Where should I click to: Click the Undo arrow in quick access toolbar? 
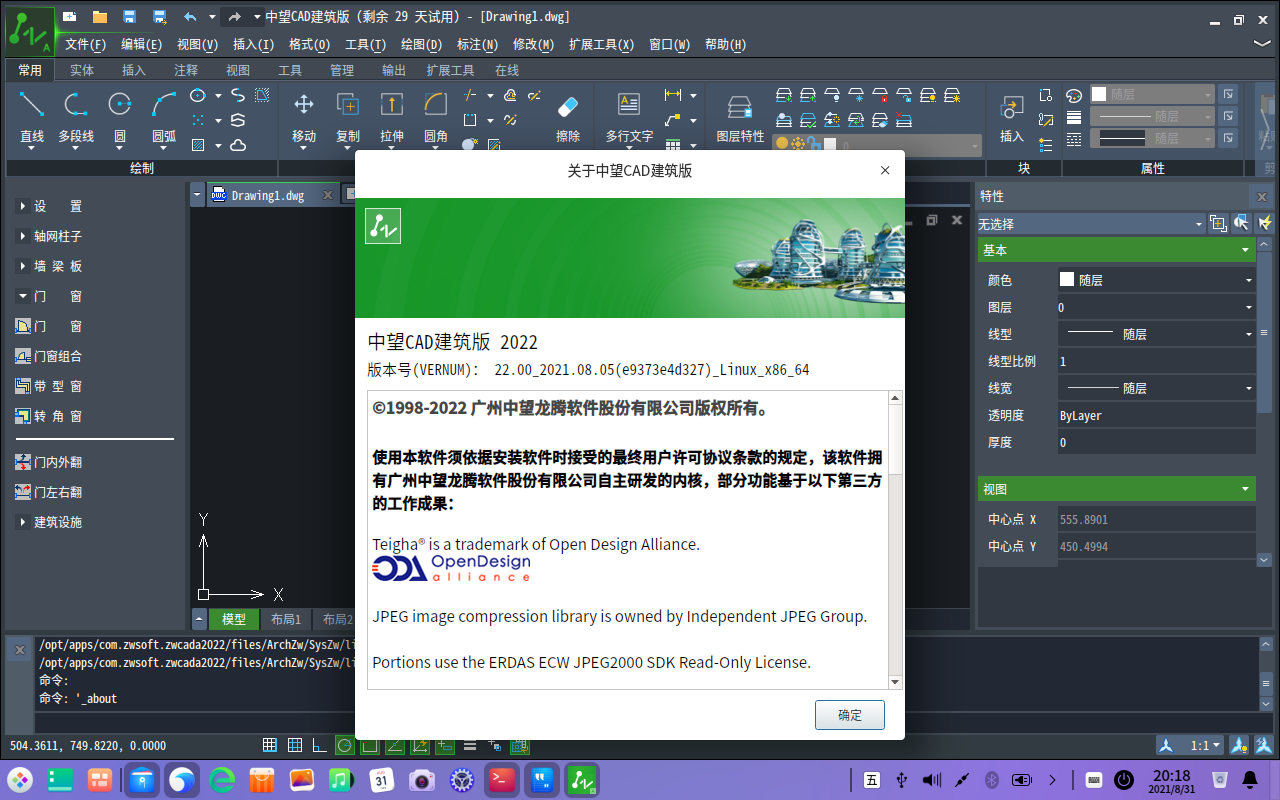click(190, 16)
